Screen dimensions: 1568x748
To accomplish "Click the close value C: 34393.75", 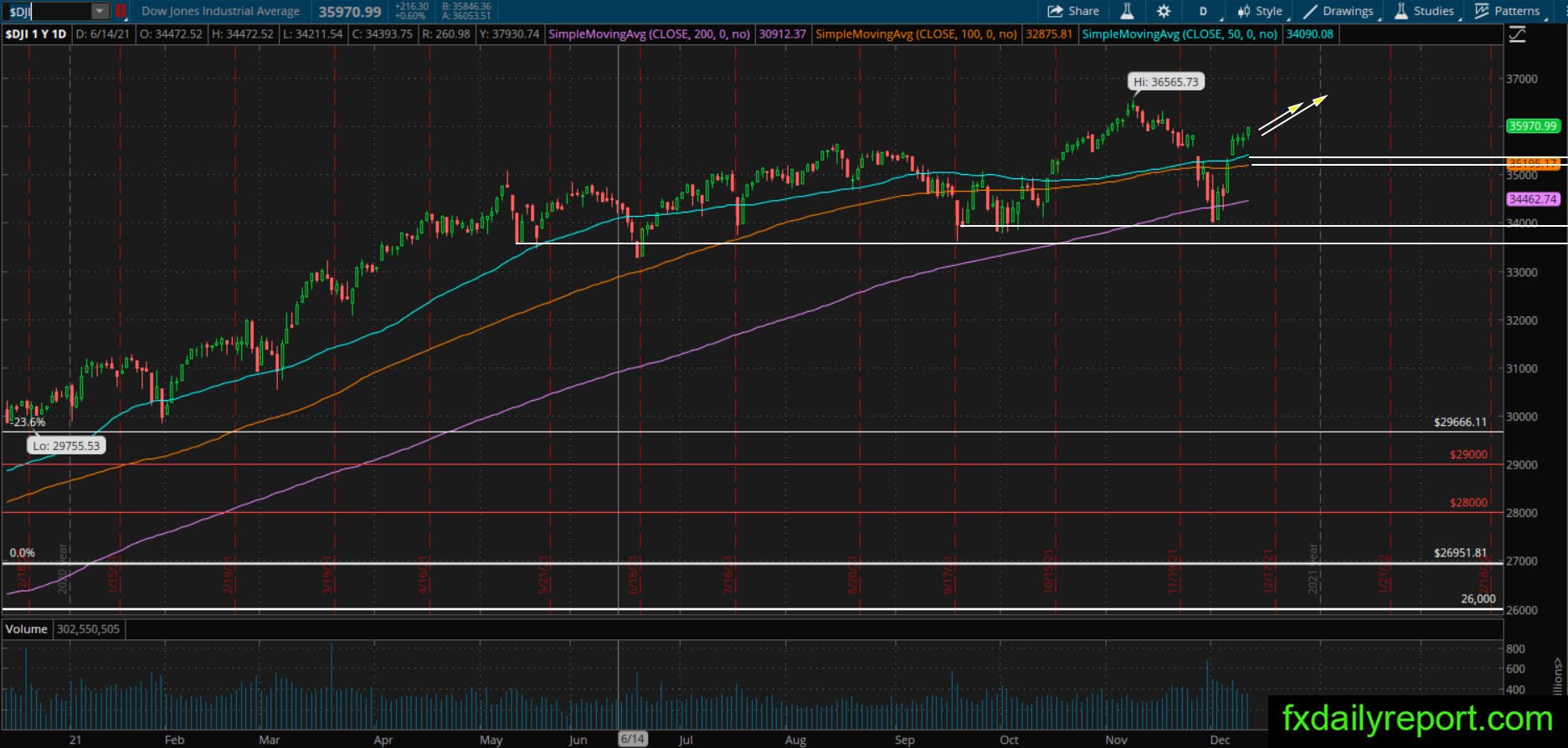I will [x=383, y=34].
